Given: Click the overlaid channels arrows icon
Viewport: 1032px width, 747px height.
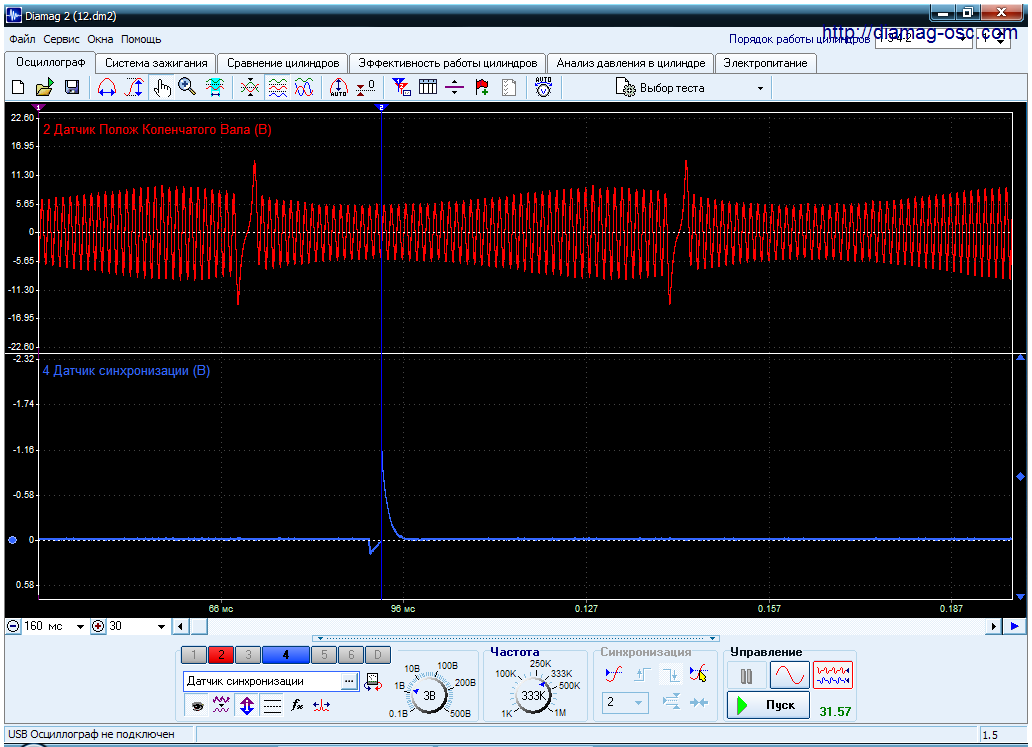Looking at the screenshot, I should (x=249, y=88).
